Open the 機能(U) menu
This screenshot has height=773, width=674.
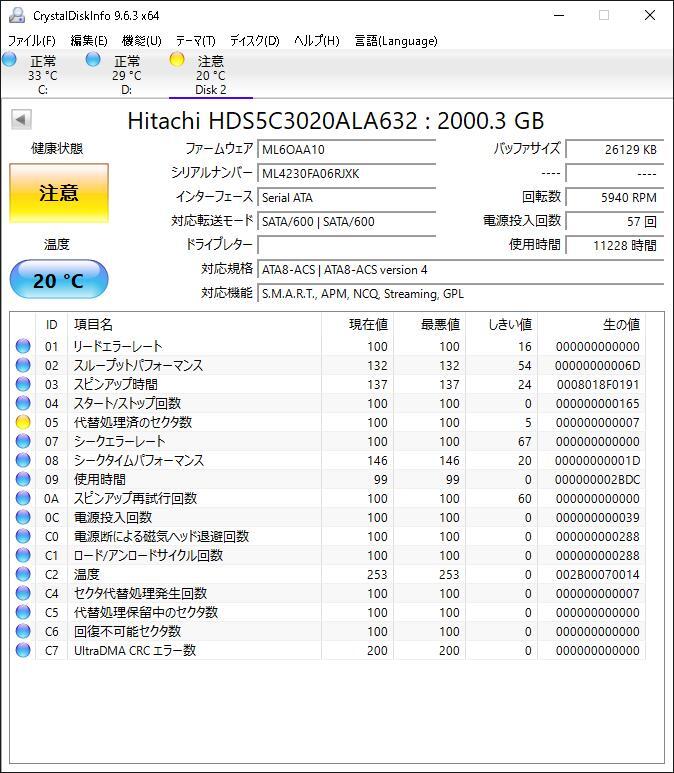pyautogui.click(x=142, y=40)
